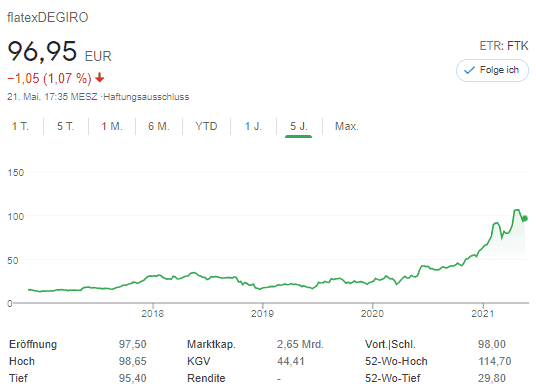
Task: Click the 2020 marker on the chart axis
Action: [x=372, y=313]
